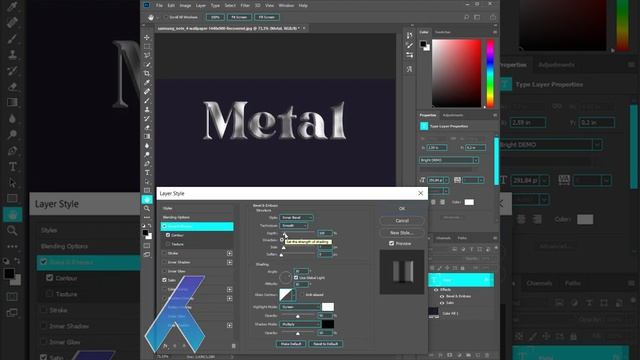Open the Highlight Mode dropdown showing Screen
The height and width of the screenshot is (360, 640).
300,307
